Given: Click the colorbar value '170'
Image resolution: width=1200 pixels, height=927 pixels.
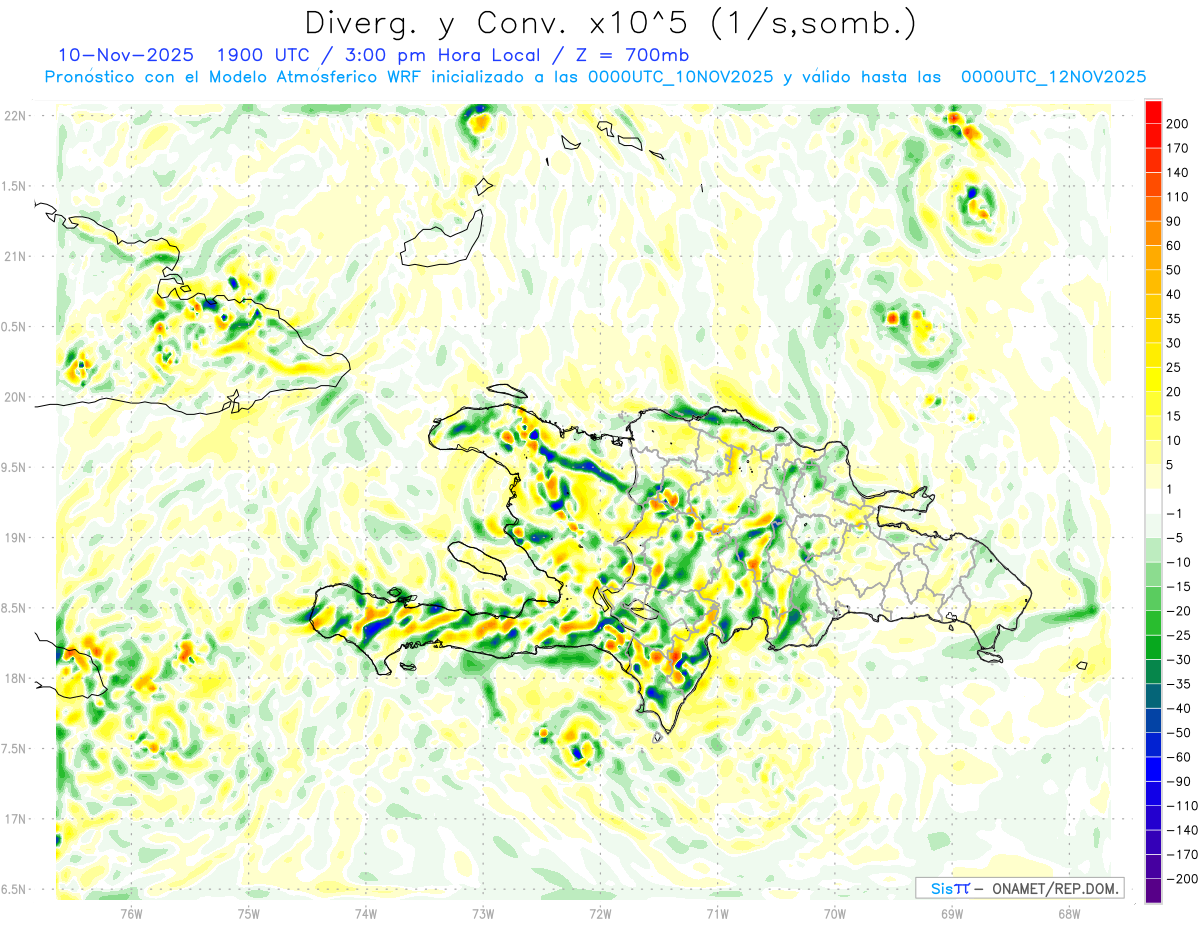Looking at the screenshot, I should (x=1179, y=148).
